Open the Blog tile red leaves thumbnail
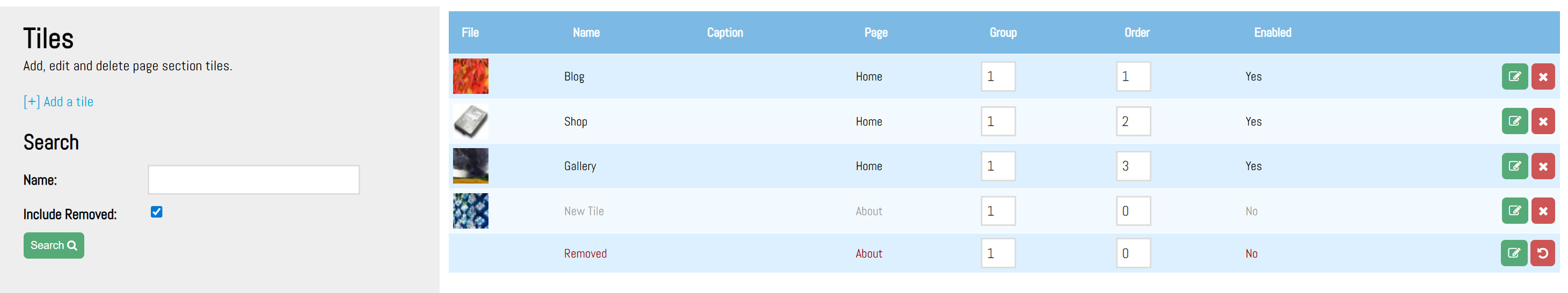This screenshot has width=1568, height=293. point(471,76)
